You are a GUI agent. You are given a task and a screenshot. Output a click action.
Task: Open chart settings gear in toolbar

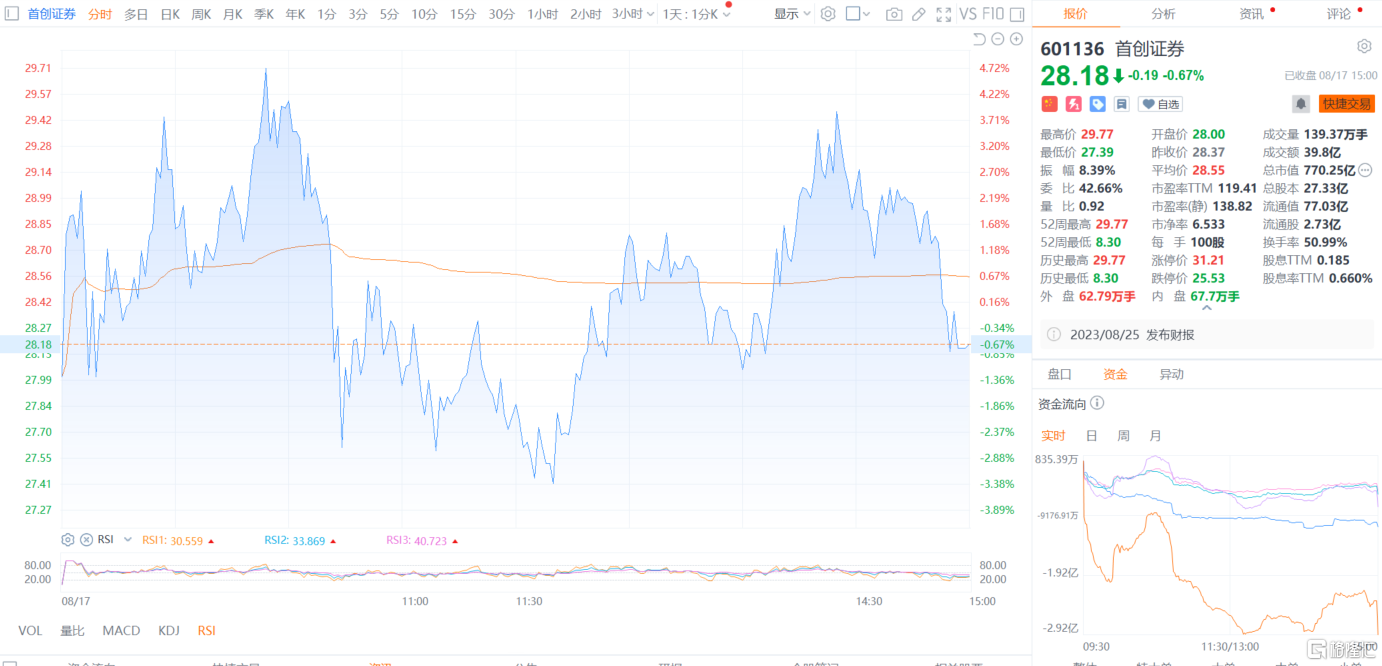click(x=827, y=14)
